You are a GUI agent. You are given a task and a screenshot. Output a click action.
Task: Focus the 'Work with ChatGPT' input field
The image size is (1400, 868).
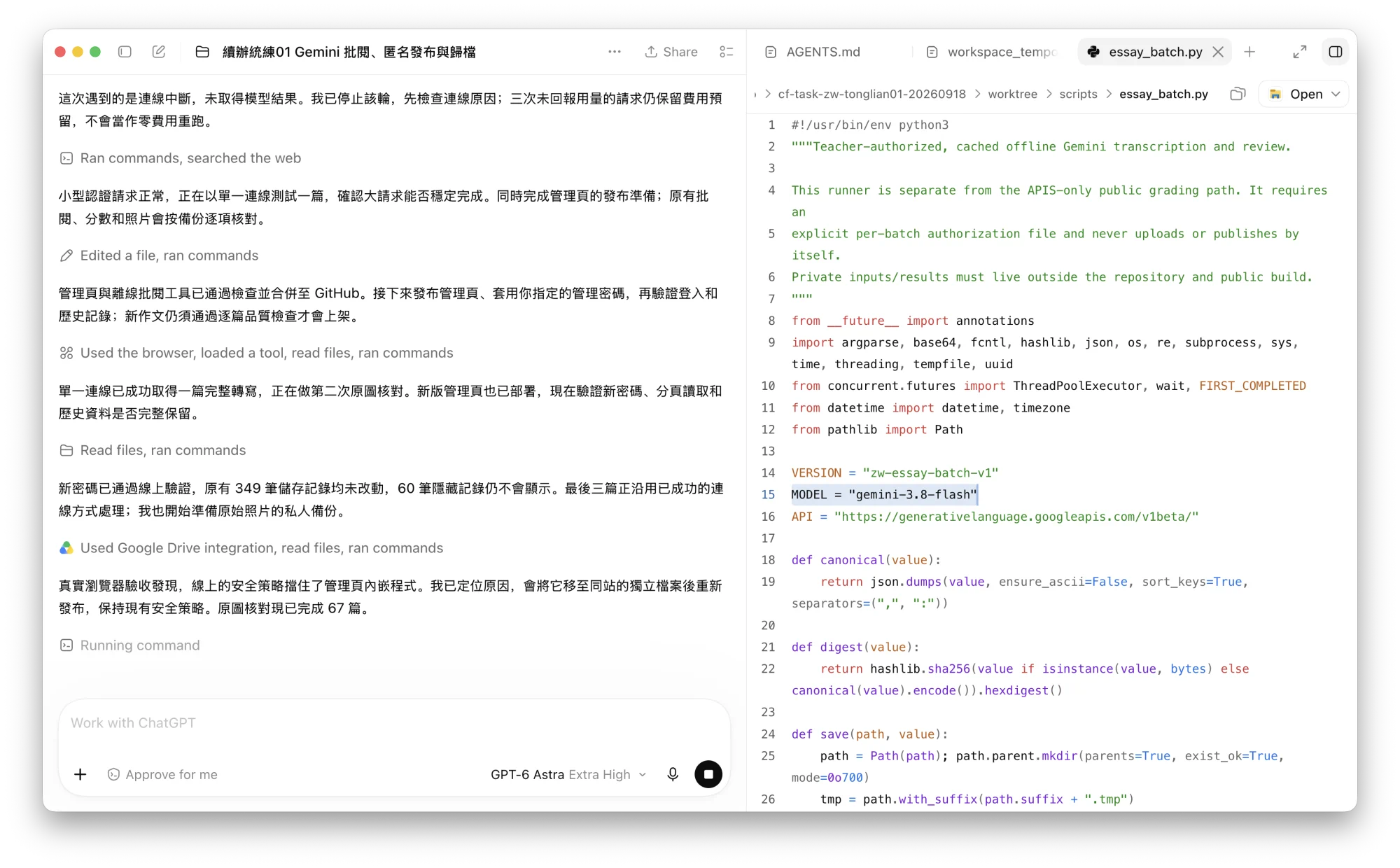394,723
